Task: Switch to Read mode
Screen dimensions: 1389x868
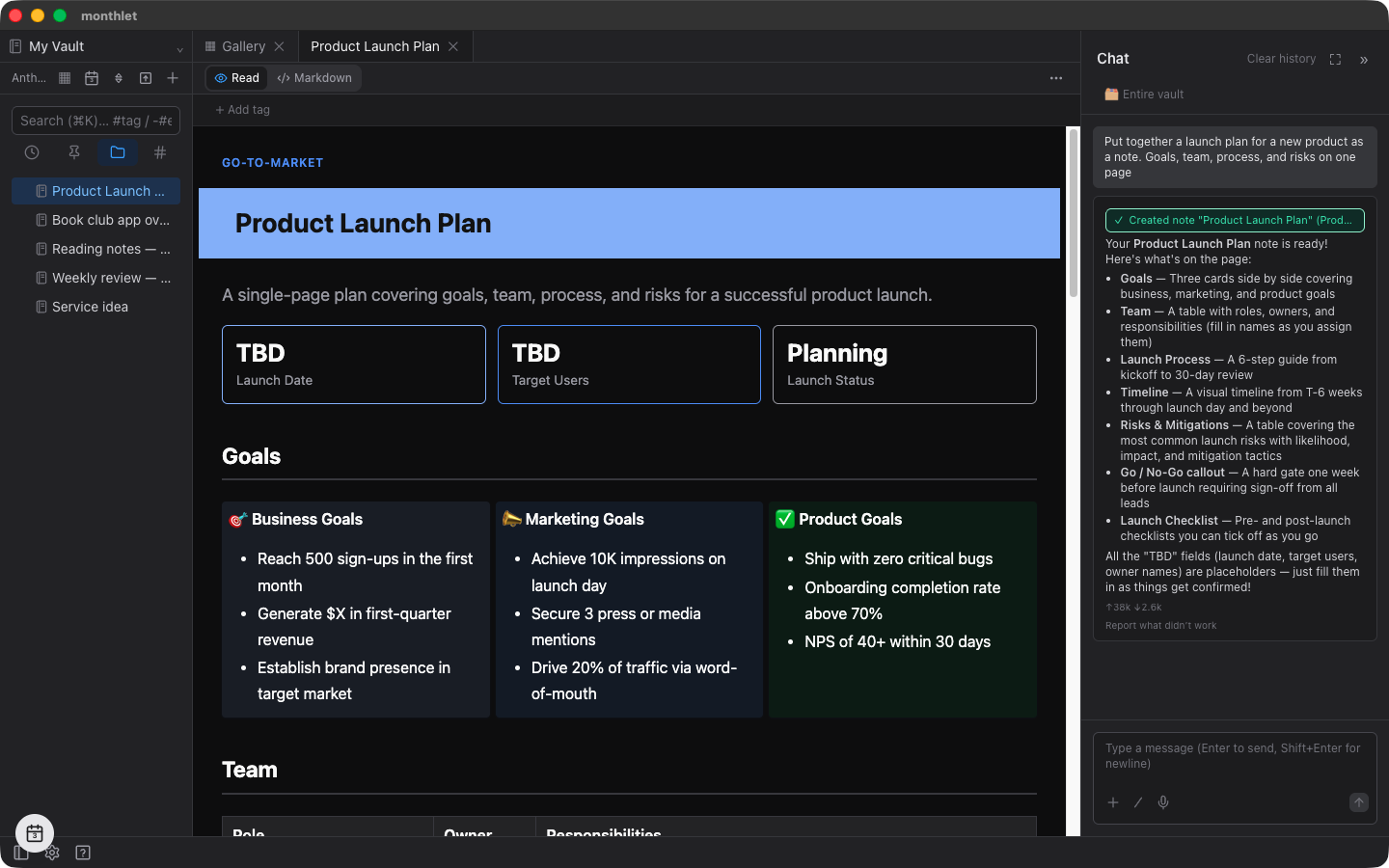Action: point(237,78)
